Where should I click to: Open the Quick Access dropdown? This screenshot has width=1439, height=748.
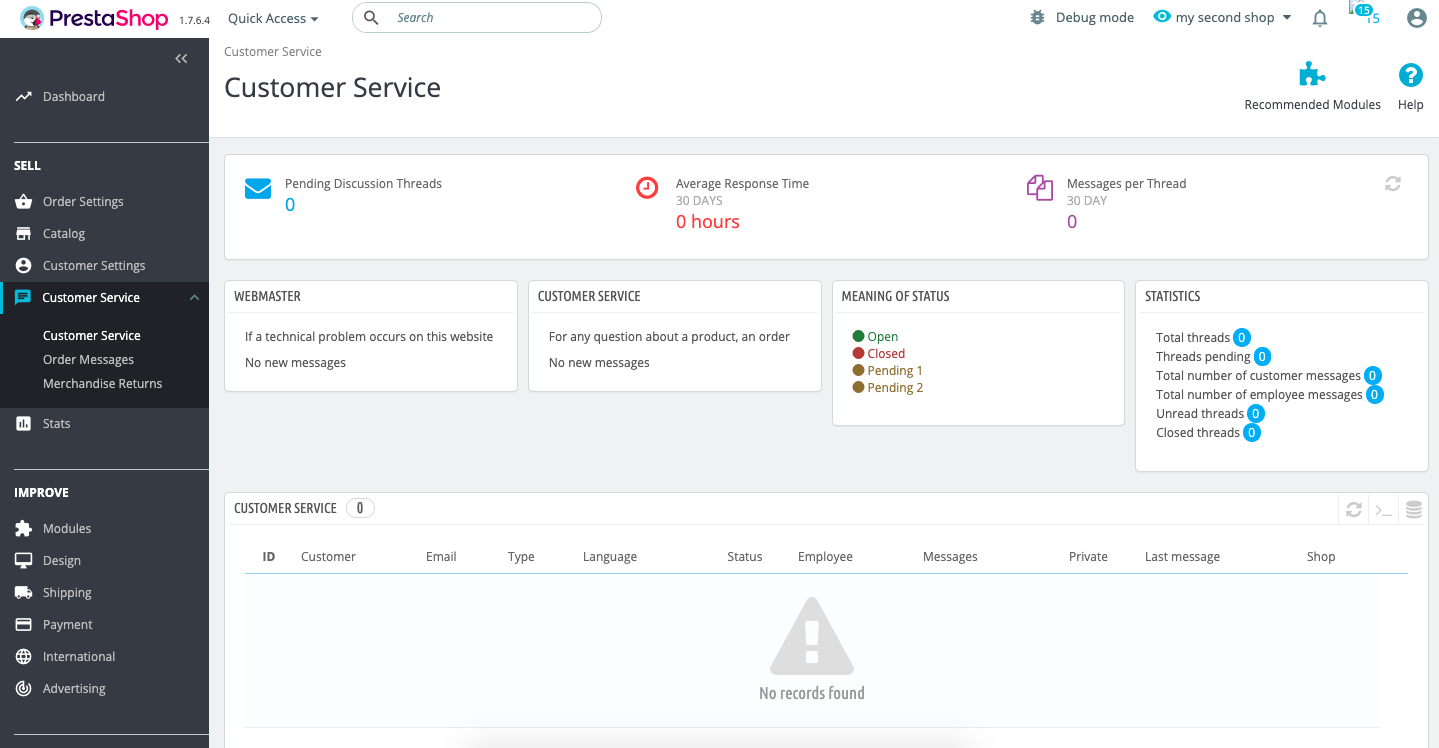pos(272,17)
